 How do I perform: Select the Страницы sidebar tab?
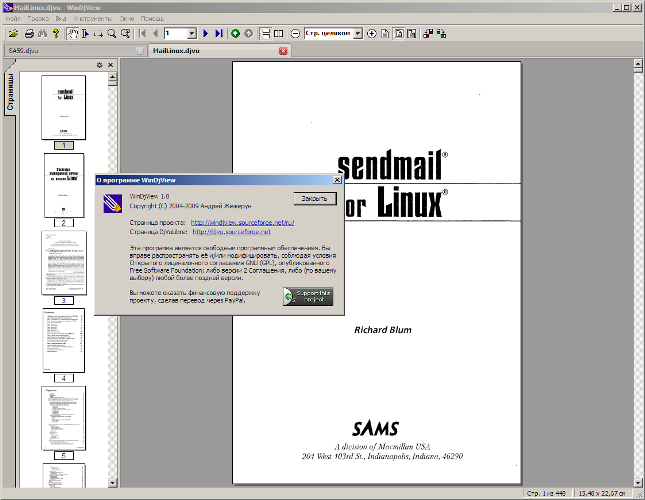pos(10,91)
